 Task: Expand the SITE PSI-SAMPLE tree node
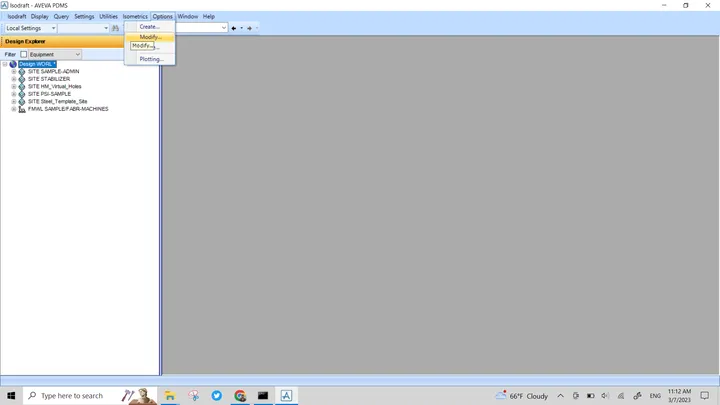point(14,94)
